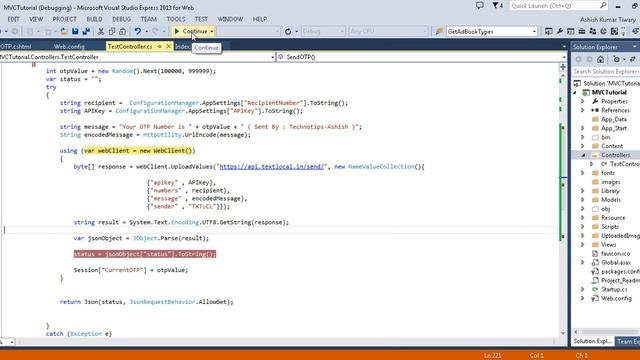
Task: Select the Startup.cs file in Solution Explorer
Action: click(x=614, y=289)
